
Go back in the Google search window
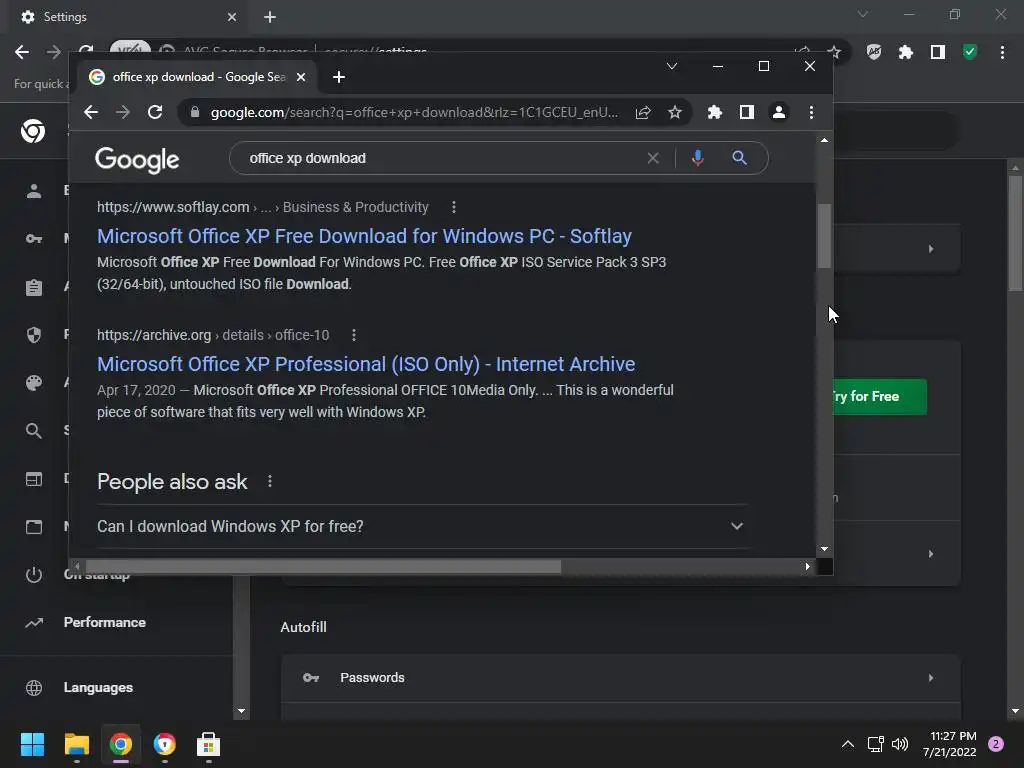click(91, 112)
